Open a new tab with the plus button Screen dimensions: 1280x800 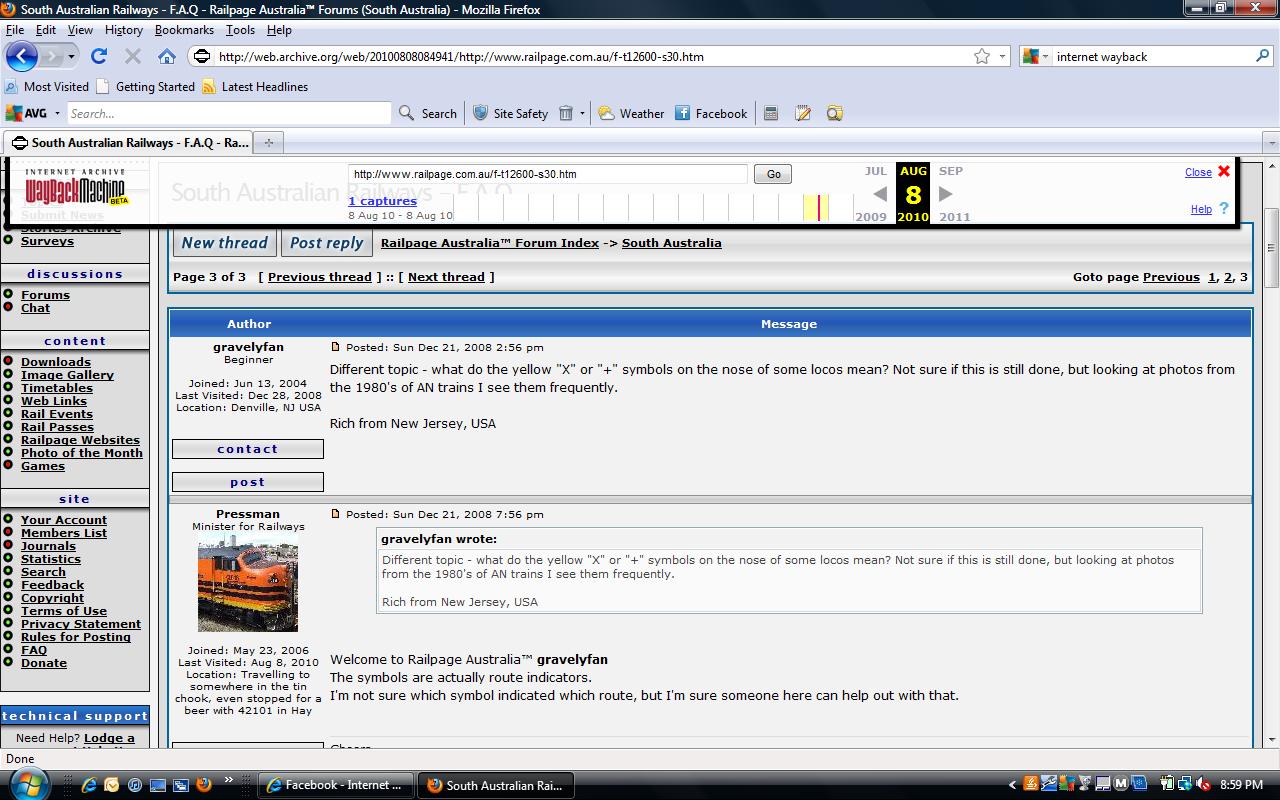tap(268, 142)
